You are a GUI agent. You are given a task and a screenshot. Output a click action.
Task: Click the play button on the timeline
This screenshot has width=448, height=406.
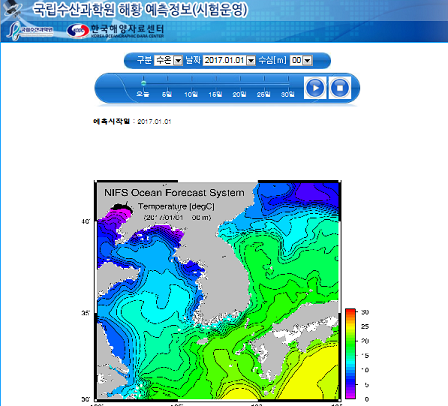(315, 88)
